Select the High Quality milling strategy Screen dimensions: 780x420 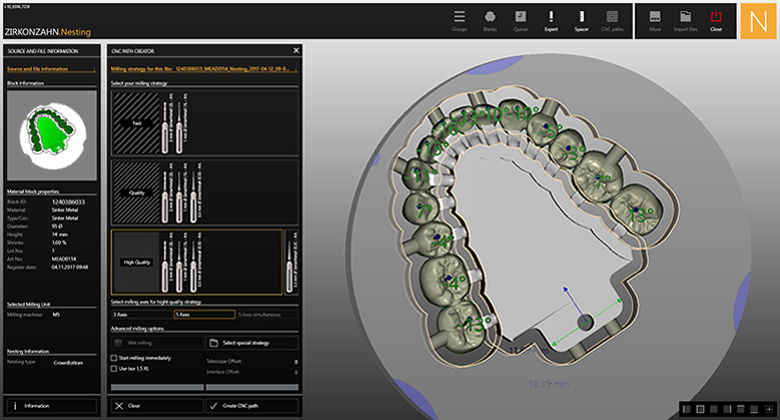(137, 262)
